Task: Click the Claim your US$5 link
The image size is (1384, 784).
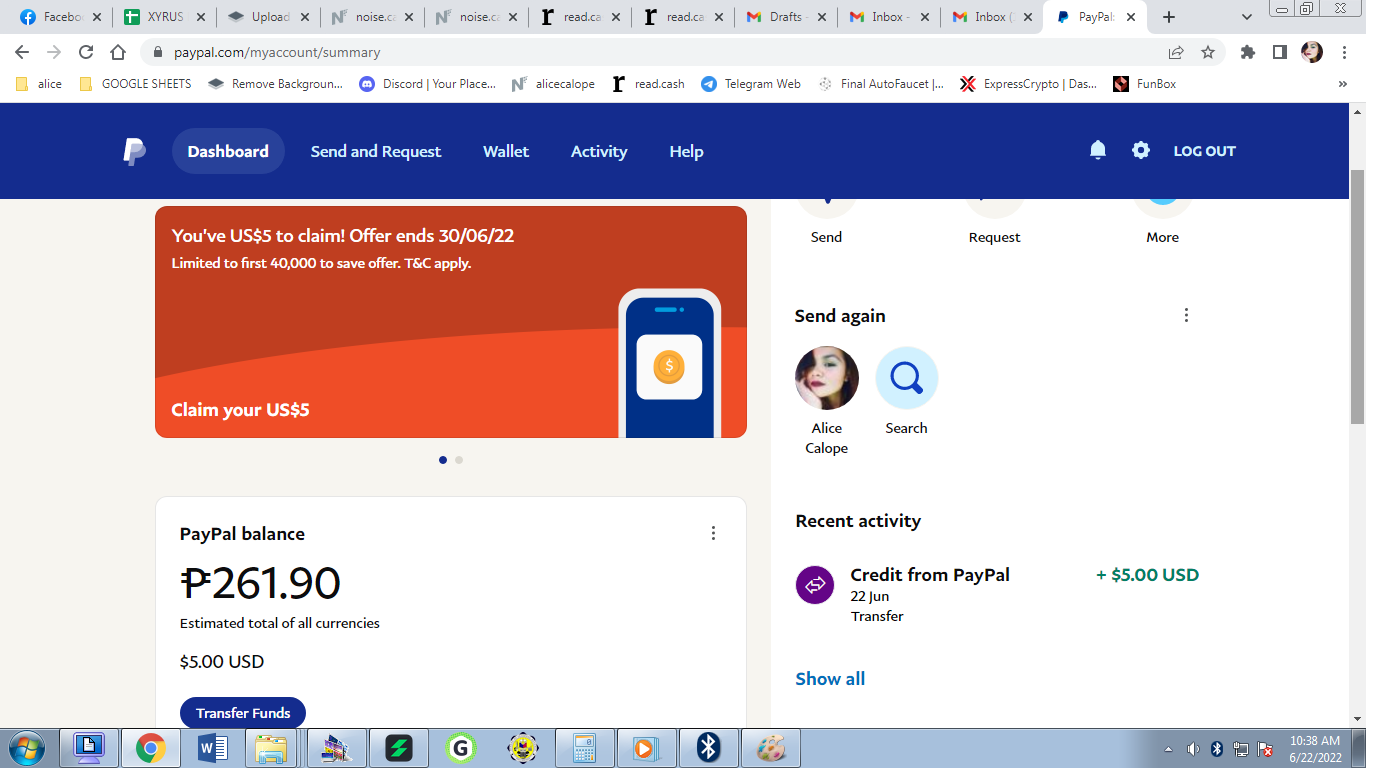Action: (240, 410)
